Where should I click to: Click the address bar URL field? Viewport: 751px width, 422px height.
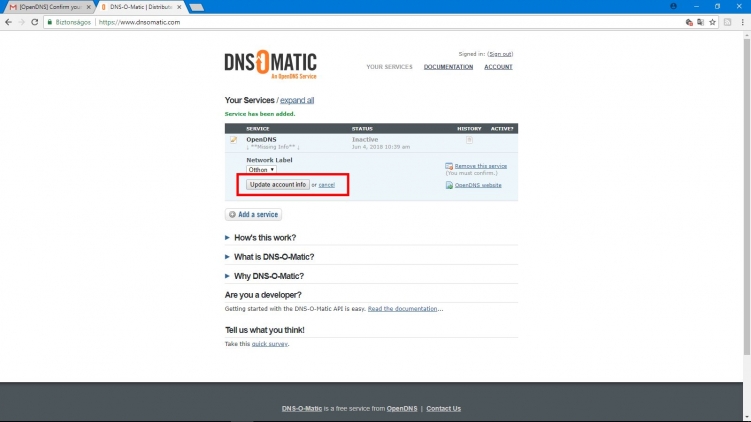click(x=383, y=22)
